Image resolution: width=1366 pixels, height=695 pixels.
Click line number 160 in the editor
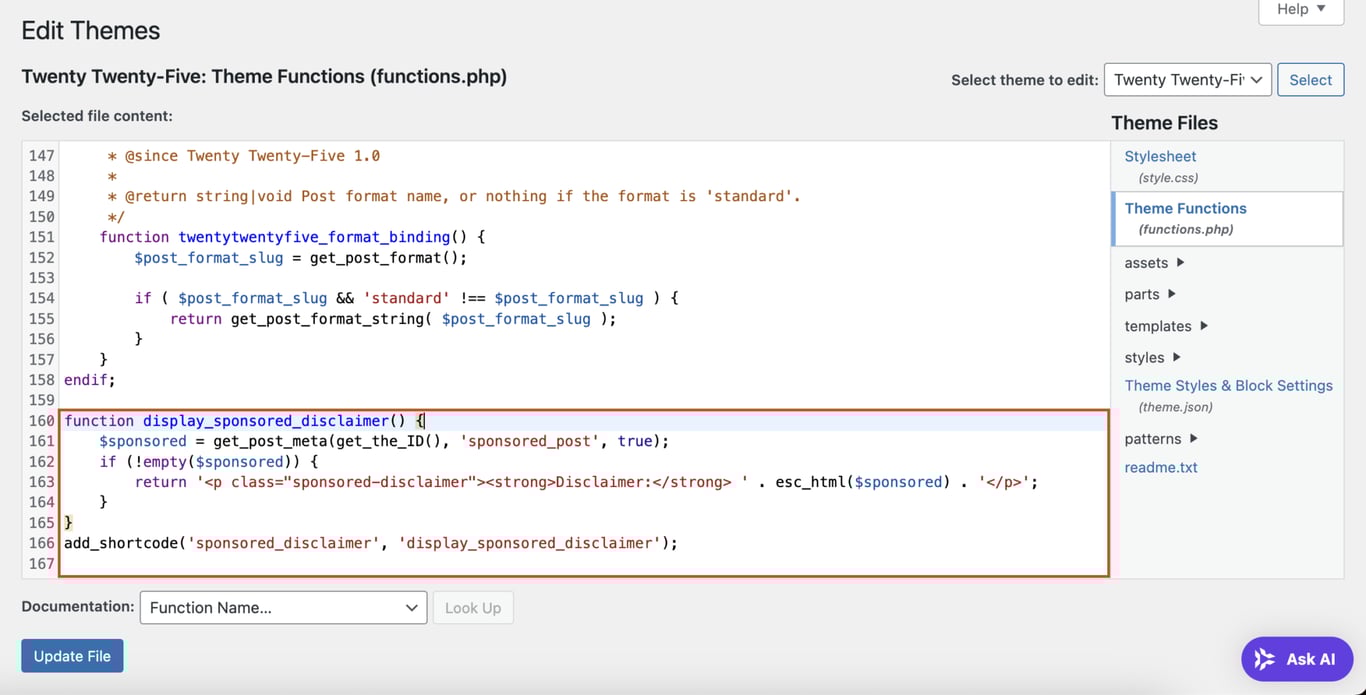point(41,420)
